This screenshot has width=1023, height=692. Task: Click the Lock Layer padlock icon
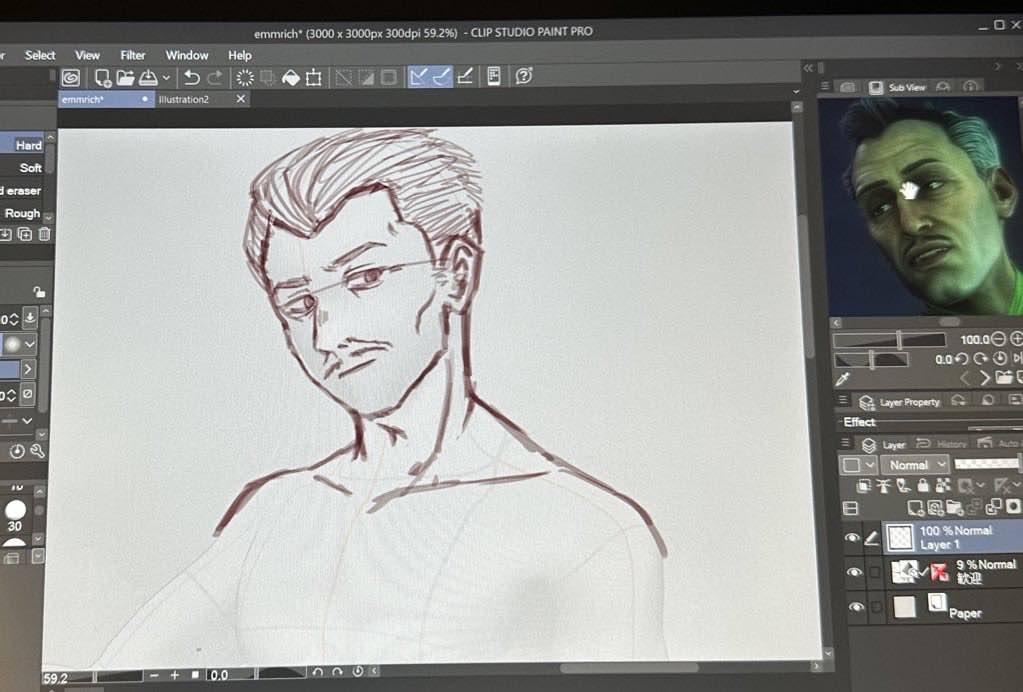(923, 486)
